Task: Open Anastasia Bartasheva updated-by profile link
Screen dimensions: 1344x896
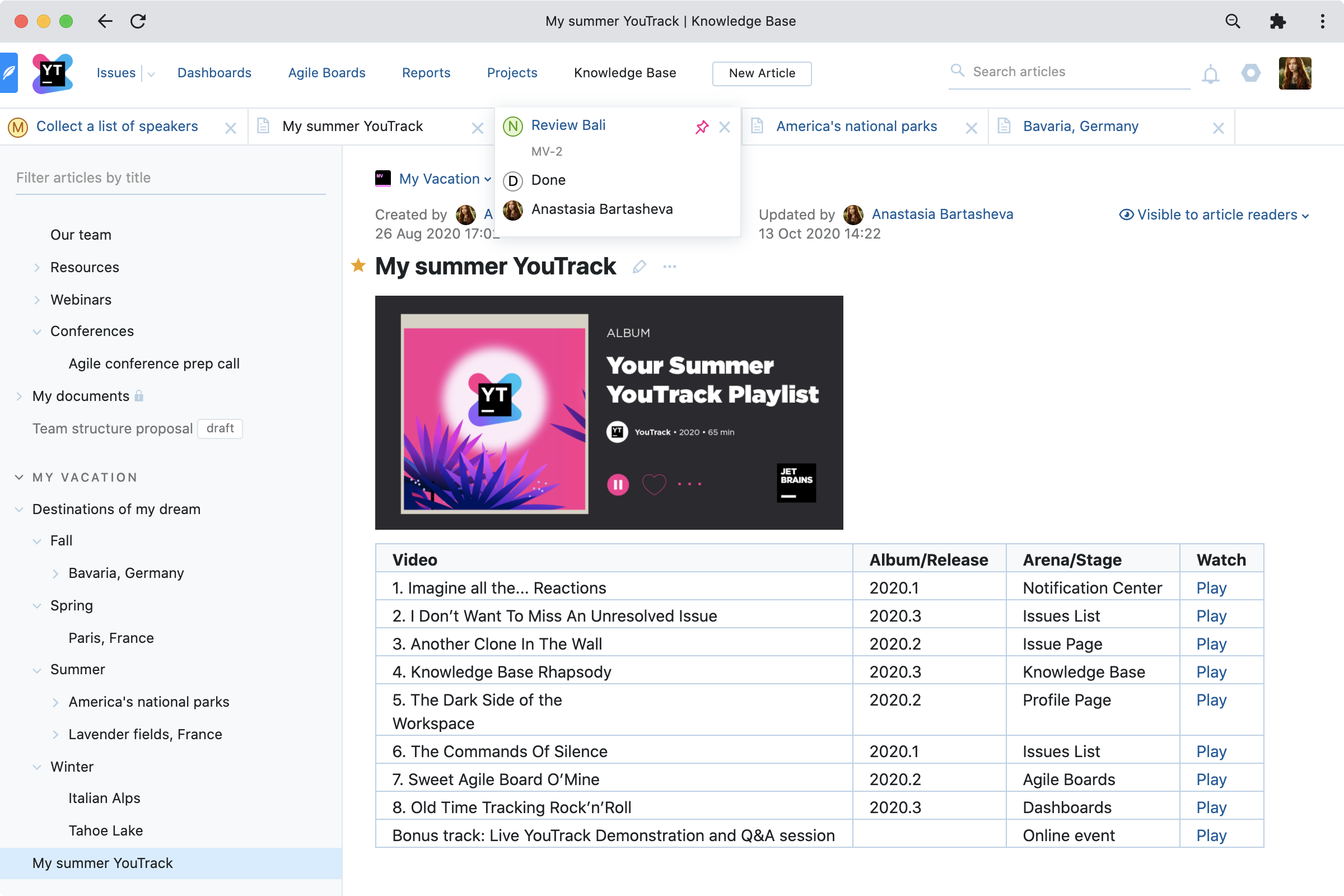Action: pyautogui.click(x=942, y=214)
